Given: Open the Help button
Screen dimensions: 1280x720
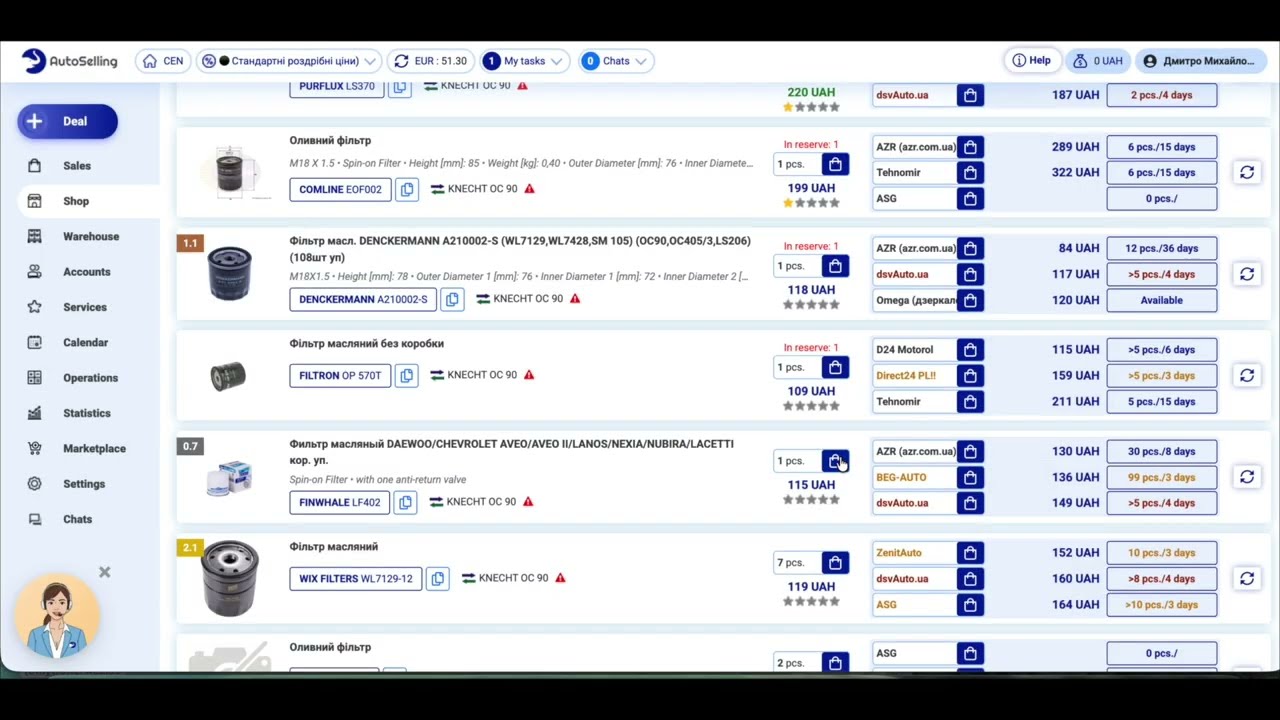Looking at the screenshot, I should pos(1031,61).
